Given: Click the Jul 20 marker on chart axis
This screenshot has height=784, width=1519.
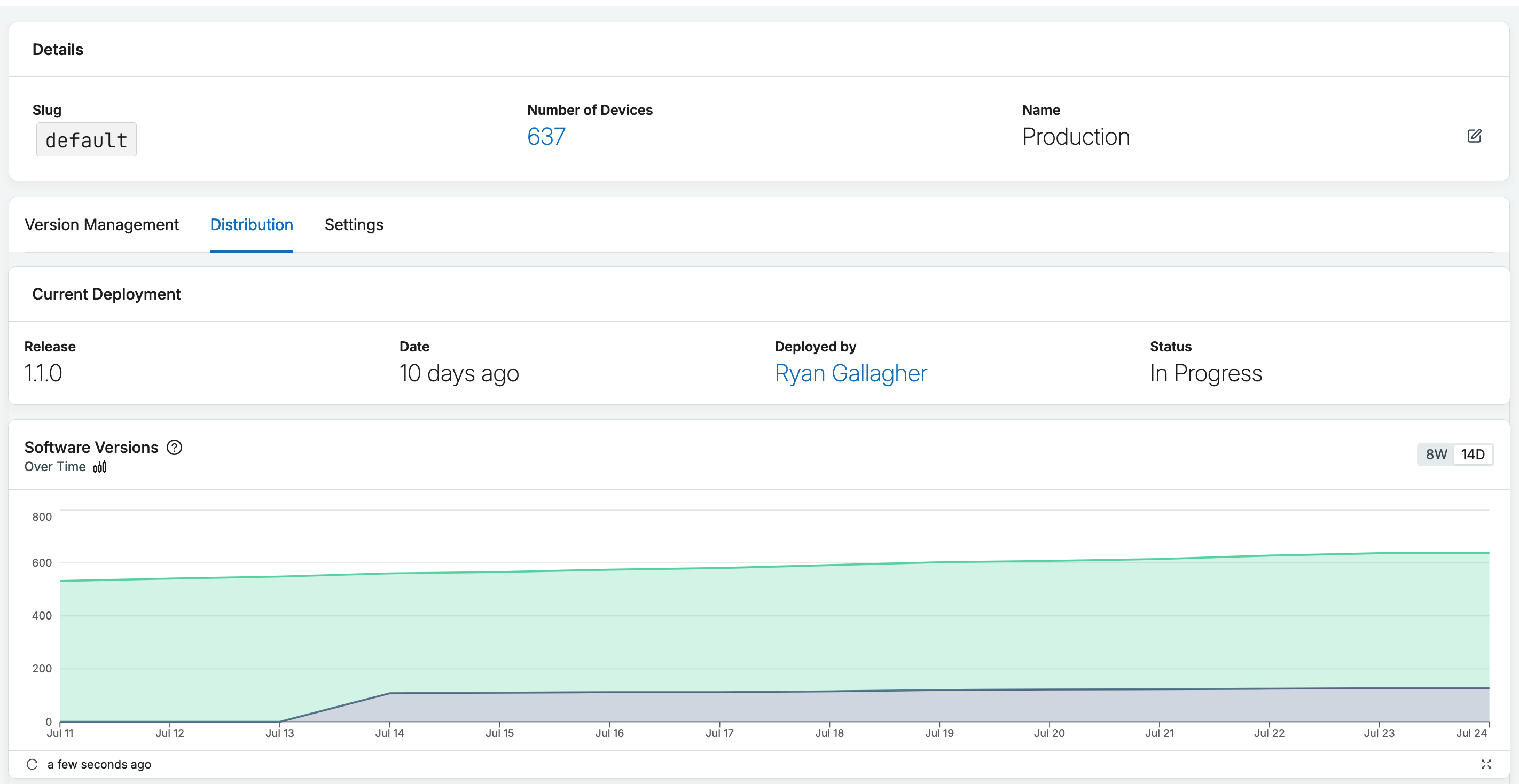Looking at the screenshot, I should coord(1049,733).
